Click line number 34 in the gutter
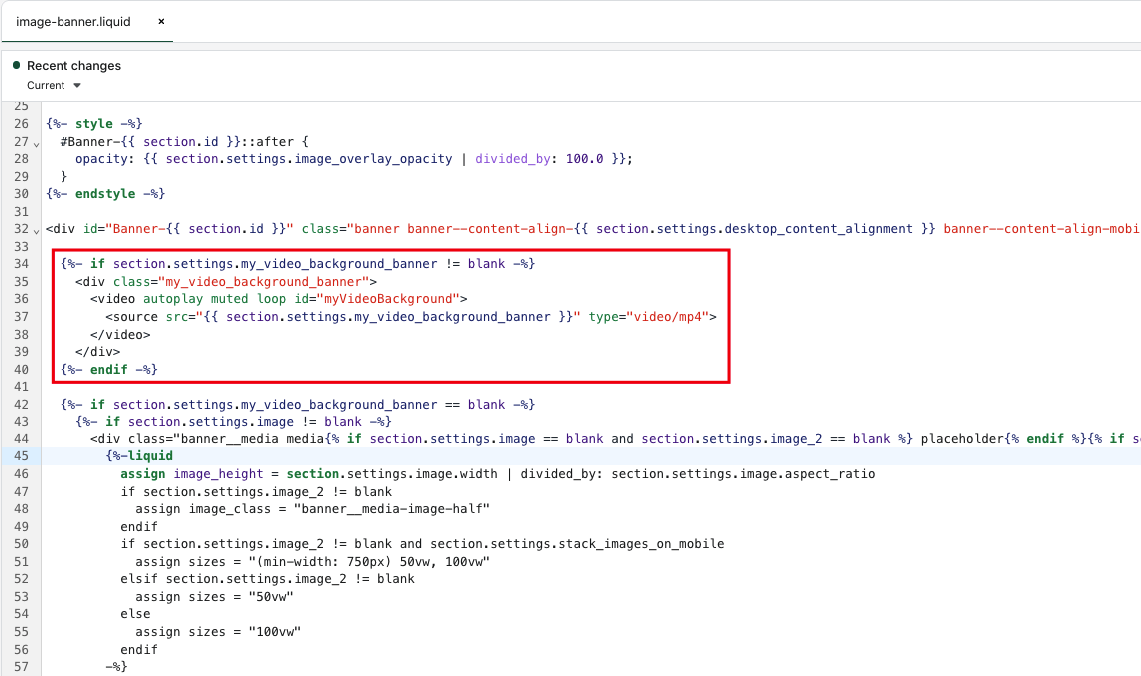Screen dimensions: 1141x676 [x=20, y=263]
